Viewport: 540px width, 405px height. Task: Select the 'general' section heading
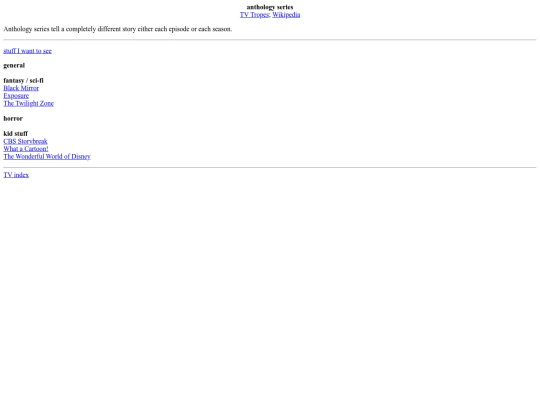click(x=14, y=65)
